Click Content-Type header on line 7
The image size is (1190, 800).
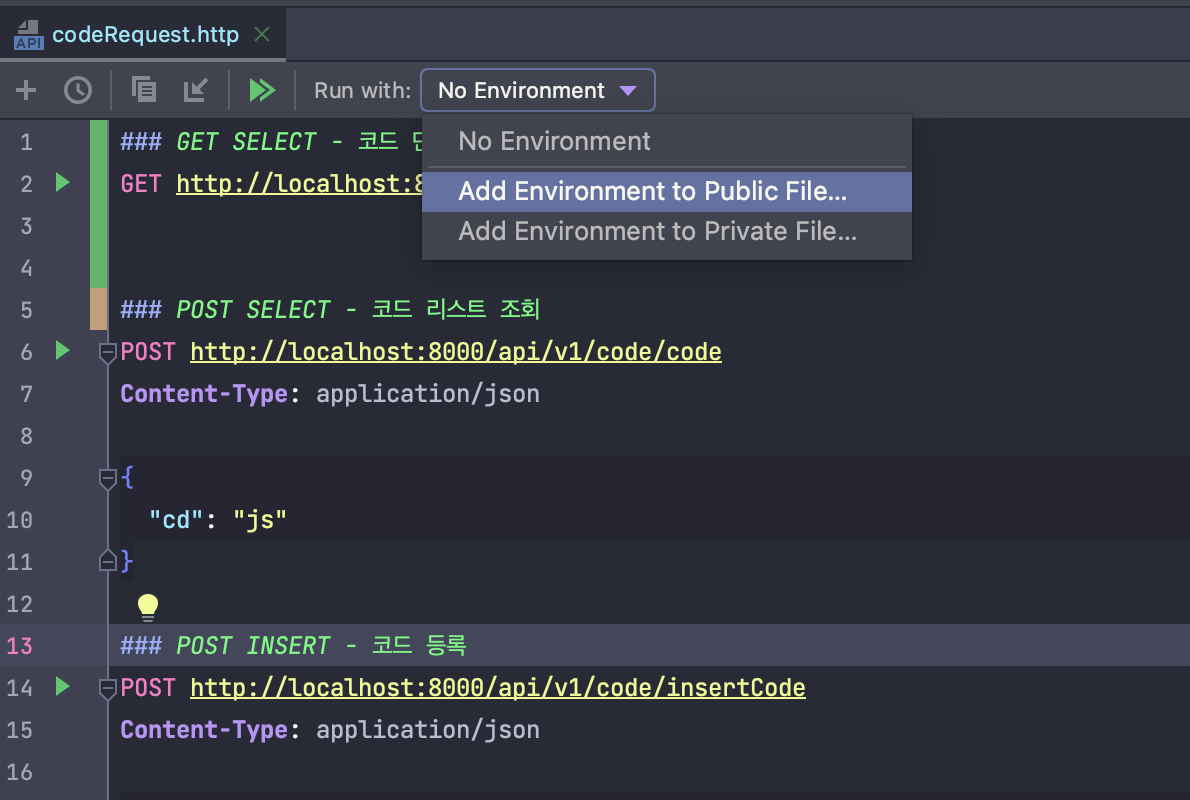tap(204, 394)
